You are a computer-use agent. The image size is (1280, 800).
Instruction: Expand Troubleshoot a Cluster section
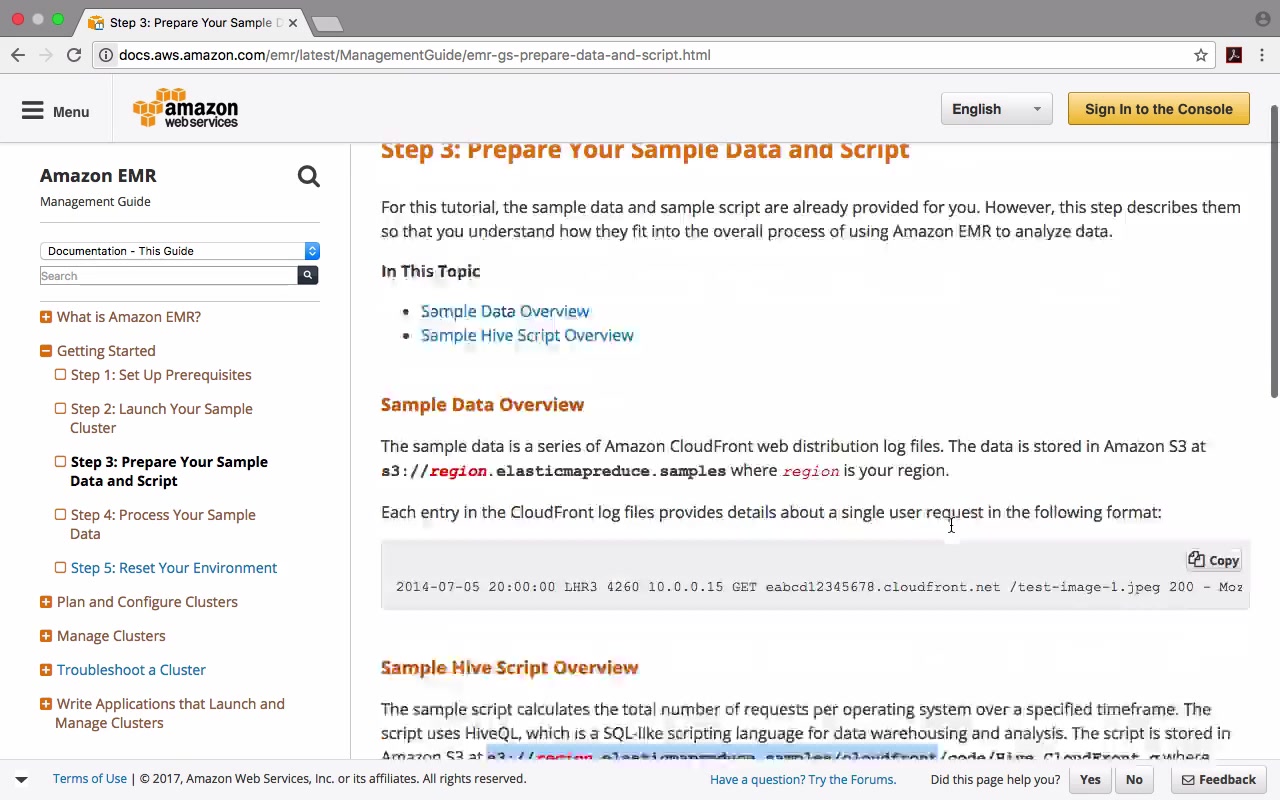pos(46,670)
